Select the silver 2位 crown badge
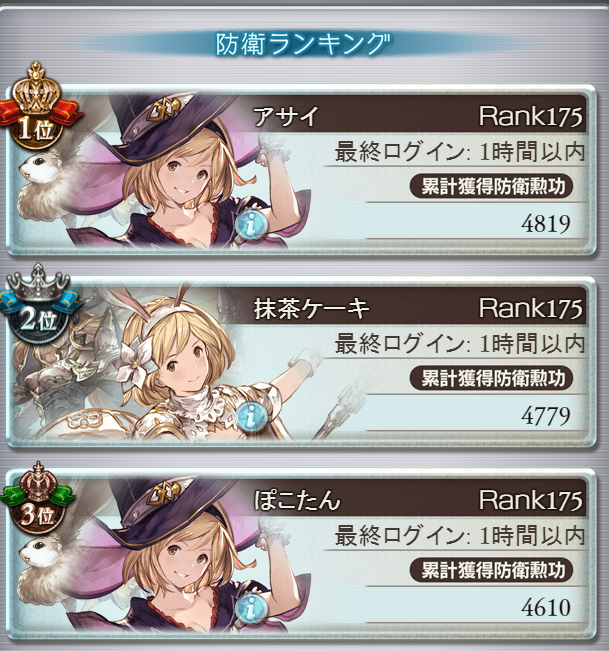The image size is (609, 651). 38,303
